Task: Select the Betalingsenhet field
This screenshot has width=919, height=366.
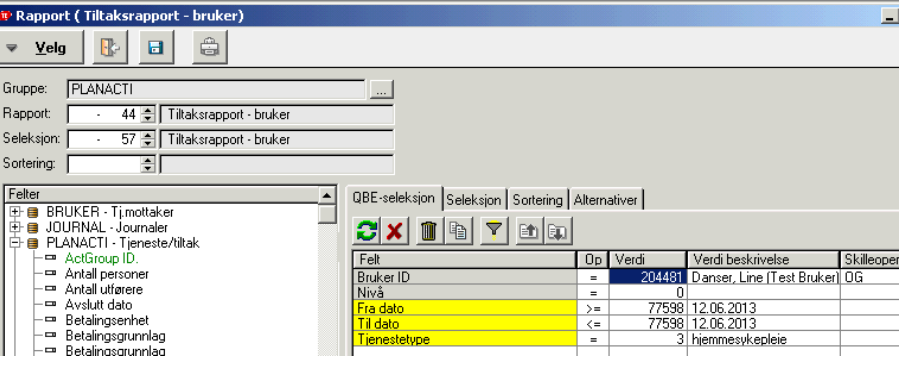Action: coord(107,320)
